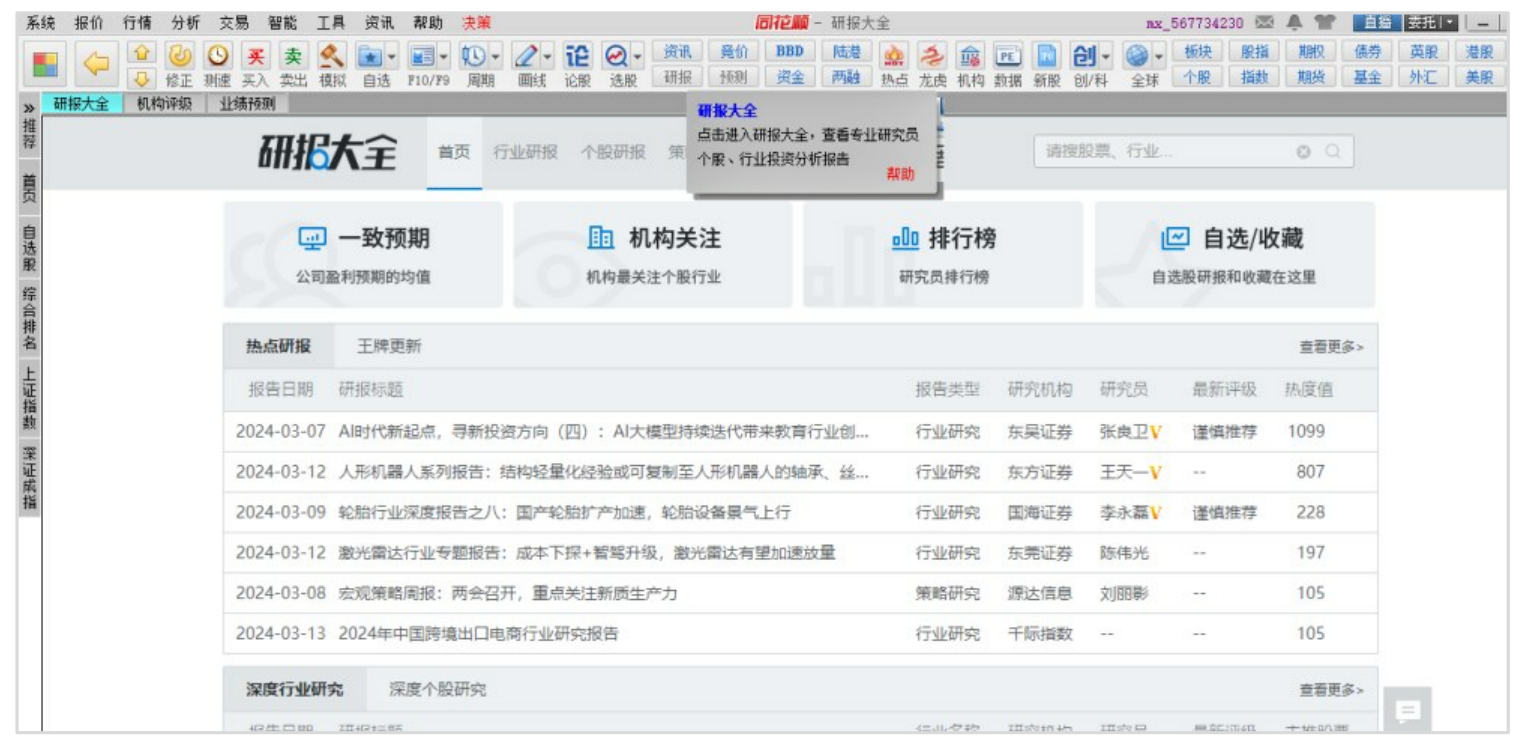Click the 美股 toolbar button
The image size is (1517, 749).
coord(1479,77)
